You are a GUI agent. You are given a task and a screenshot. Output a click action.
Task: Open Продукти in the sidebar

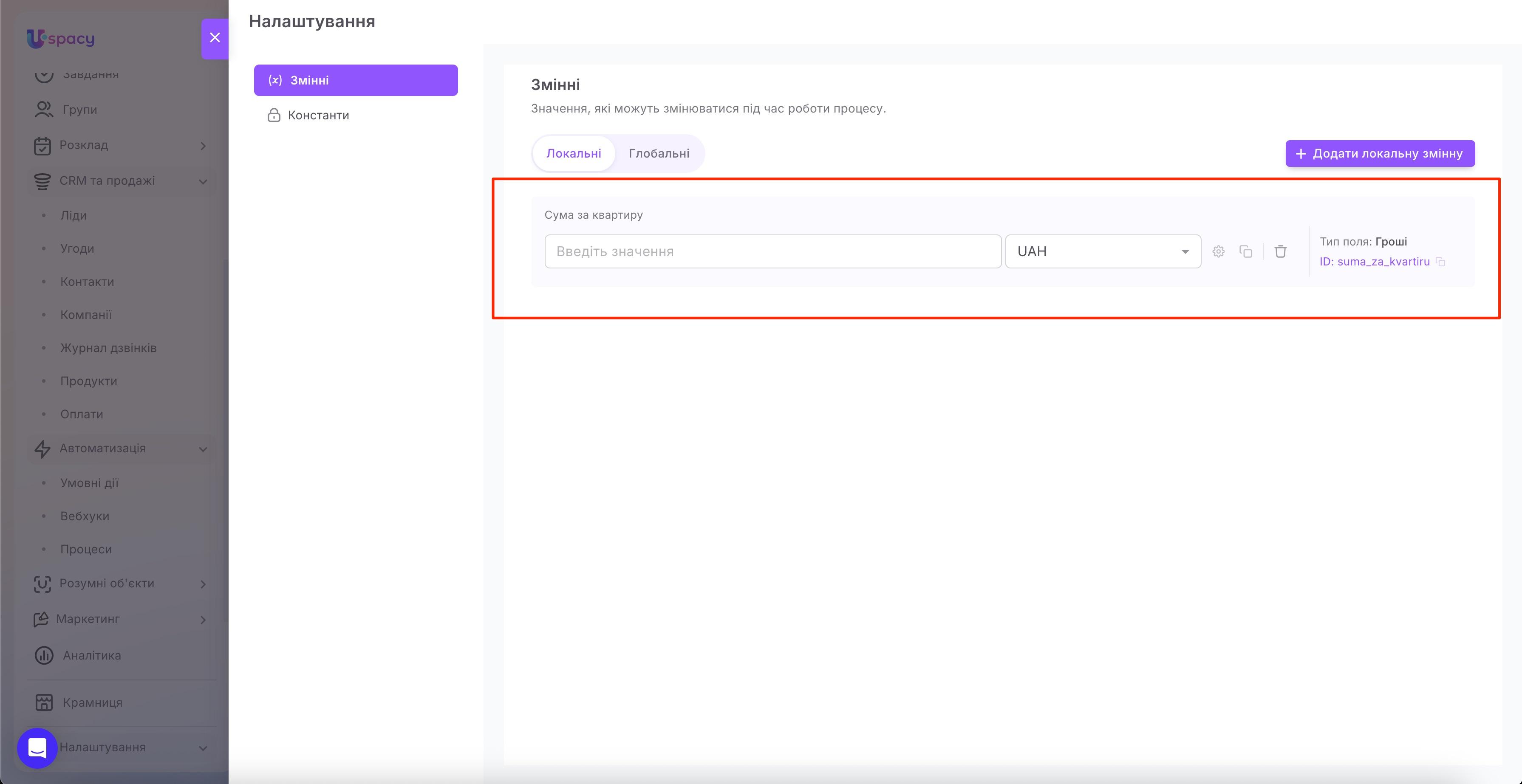pyautogui.click(x=89, y=381)
